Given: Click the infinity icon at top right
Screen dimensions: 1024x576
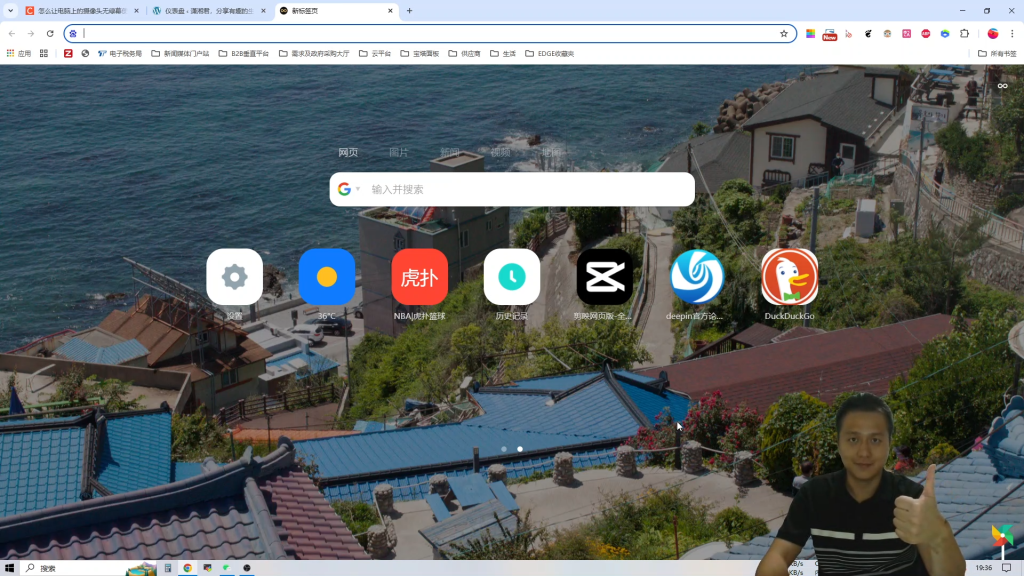Looking at the screenshot, I should pyautogui.click(x=1002, y=86).
